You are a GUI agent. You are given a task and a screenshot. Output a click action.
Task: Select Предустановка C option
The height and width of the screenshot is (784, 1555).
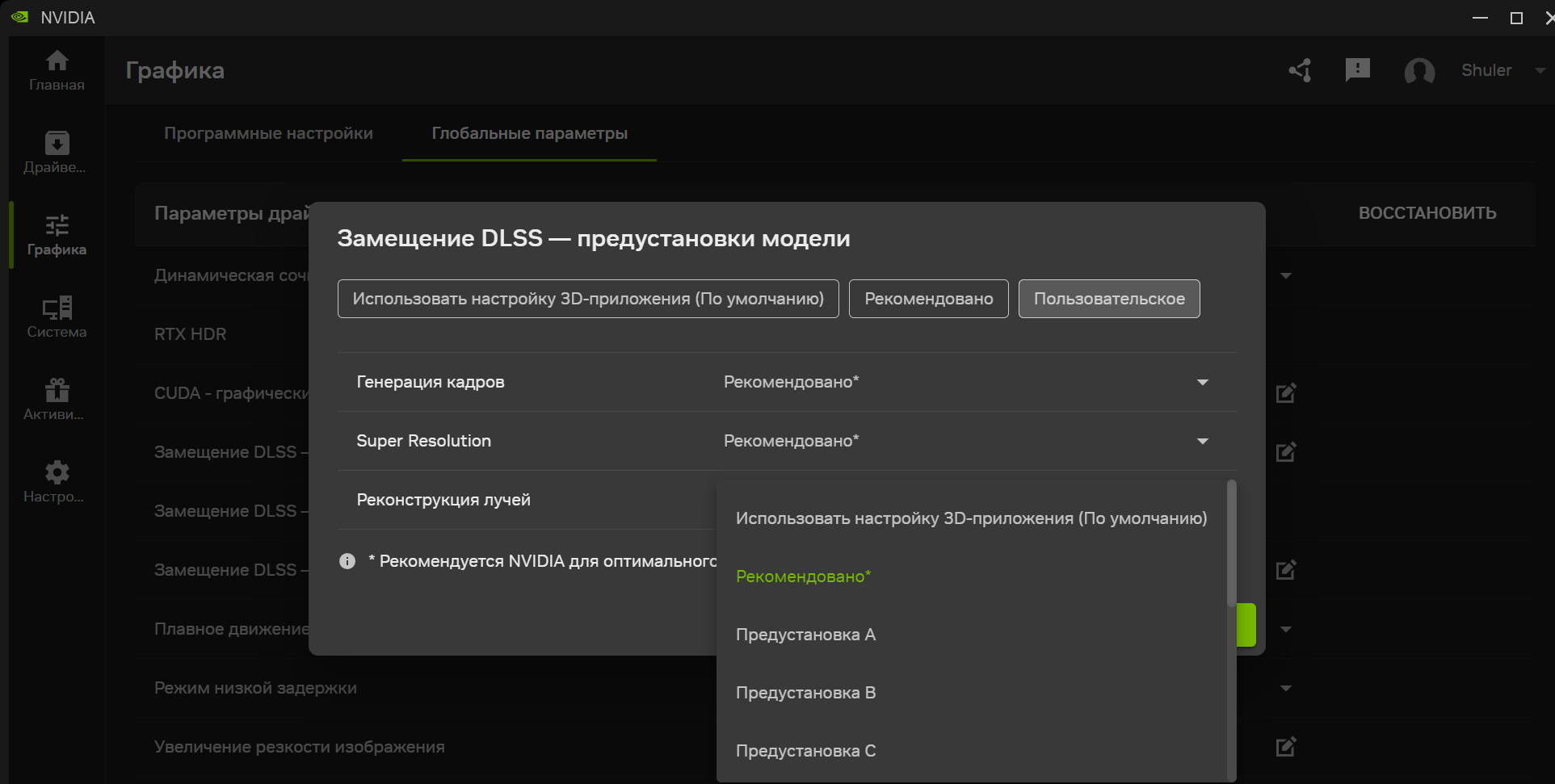971,751
